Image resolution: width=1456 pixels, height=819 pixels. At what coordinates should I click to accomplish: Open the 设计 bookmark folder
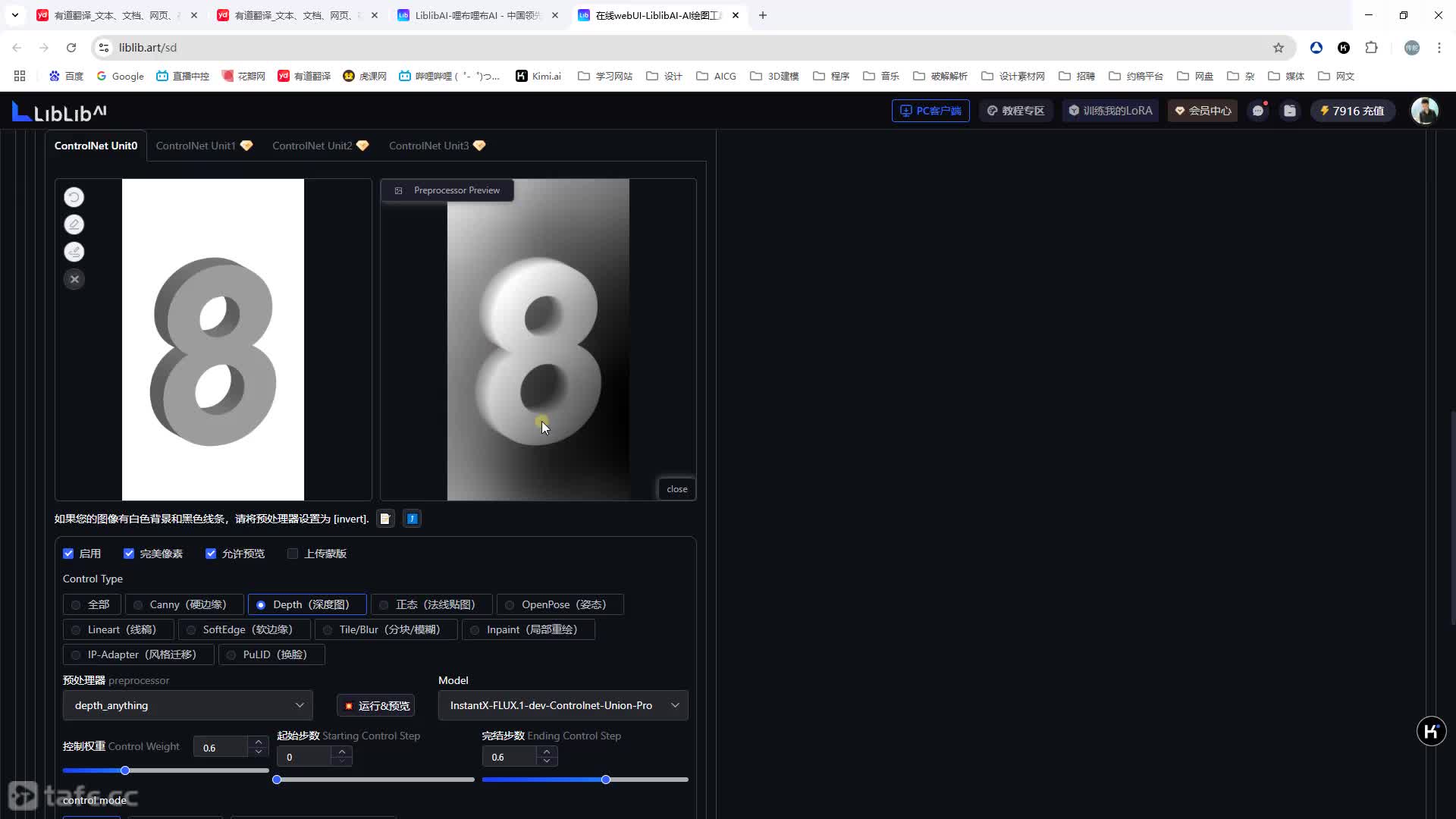tap(664, 76)
